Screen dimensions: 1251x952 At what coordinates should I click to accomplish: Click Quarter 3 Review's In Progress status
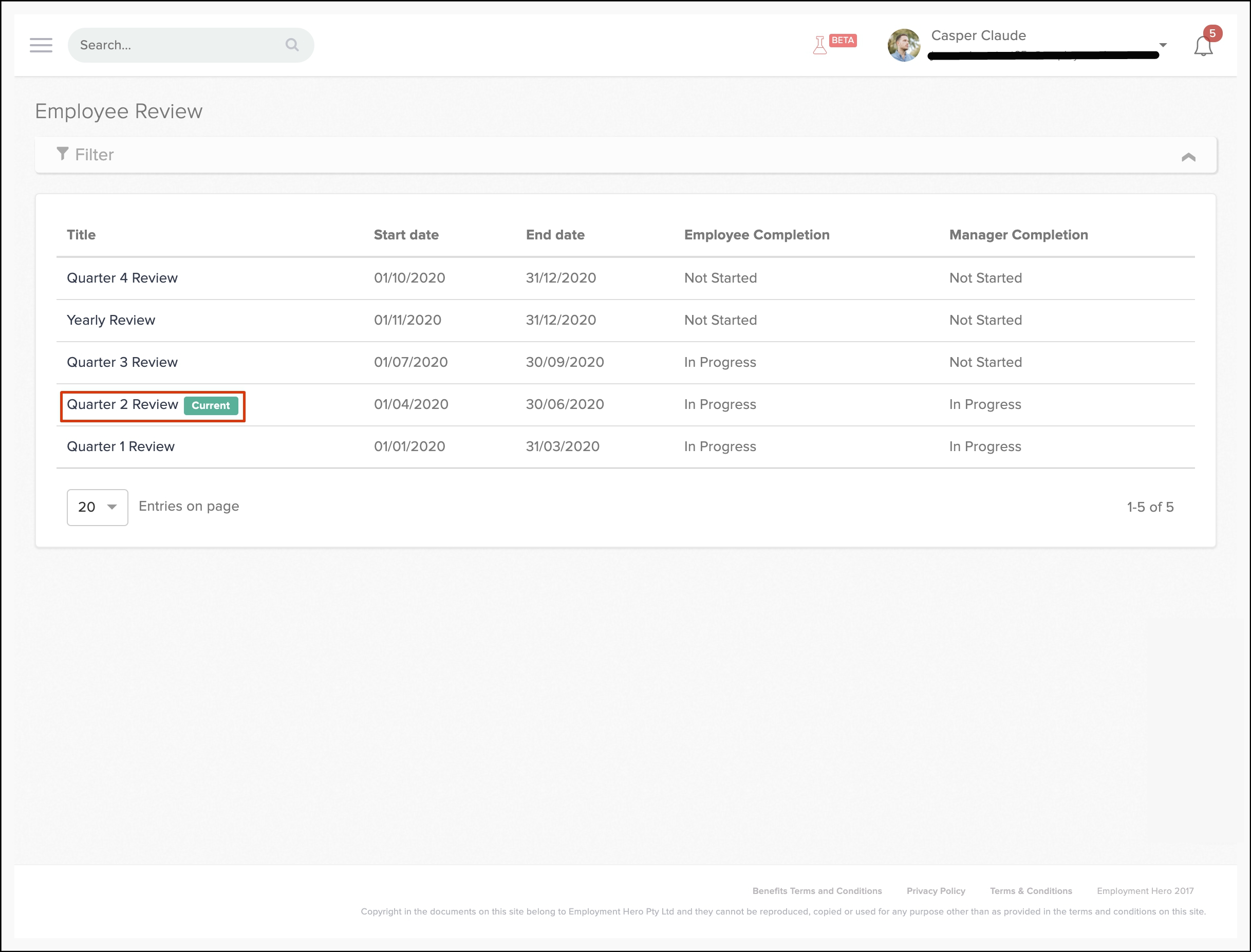720,362
